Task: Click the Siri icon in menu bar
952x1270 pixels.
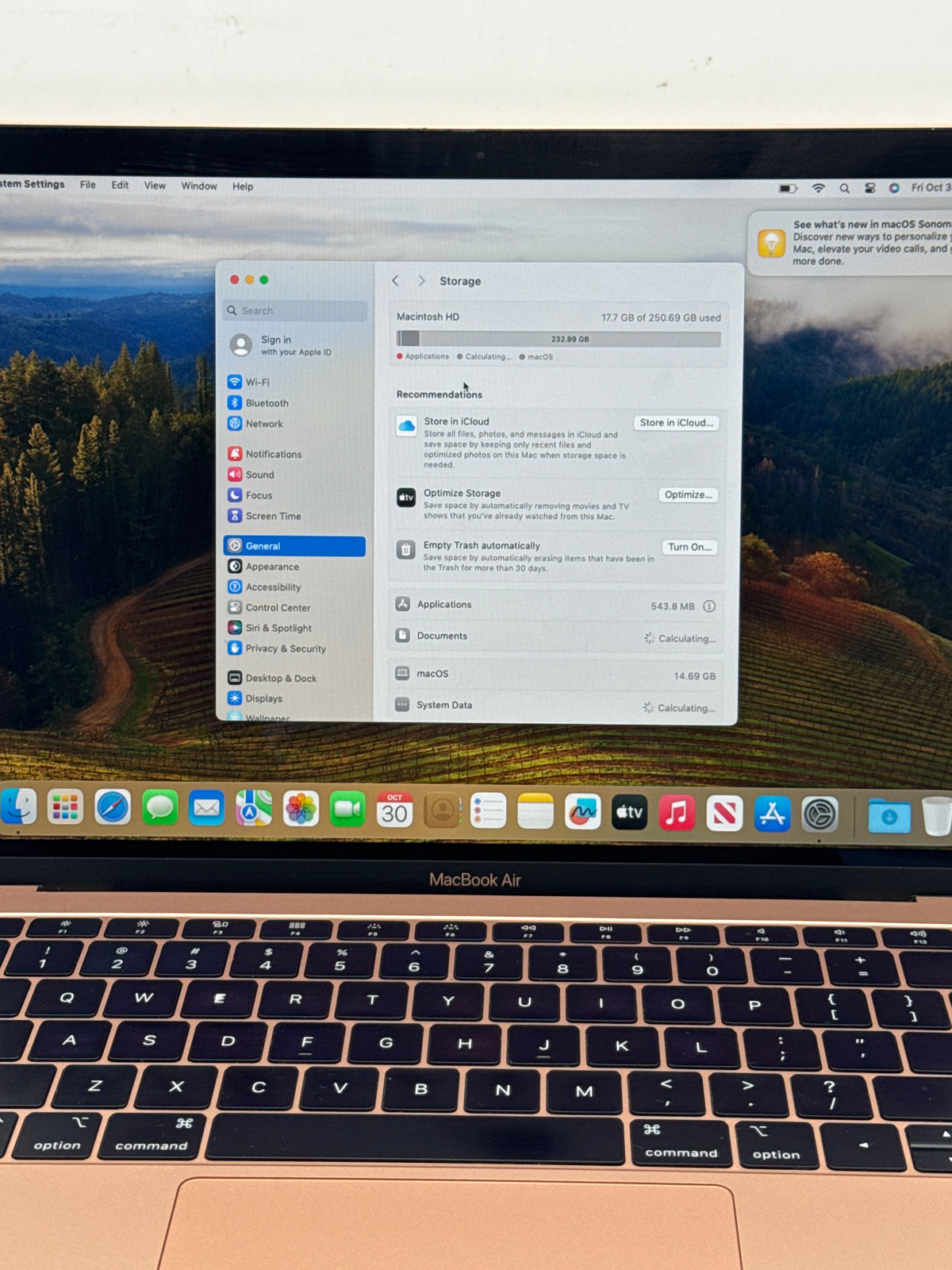Action: click(x=894, y=188)
